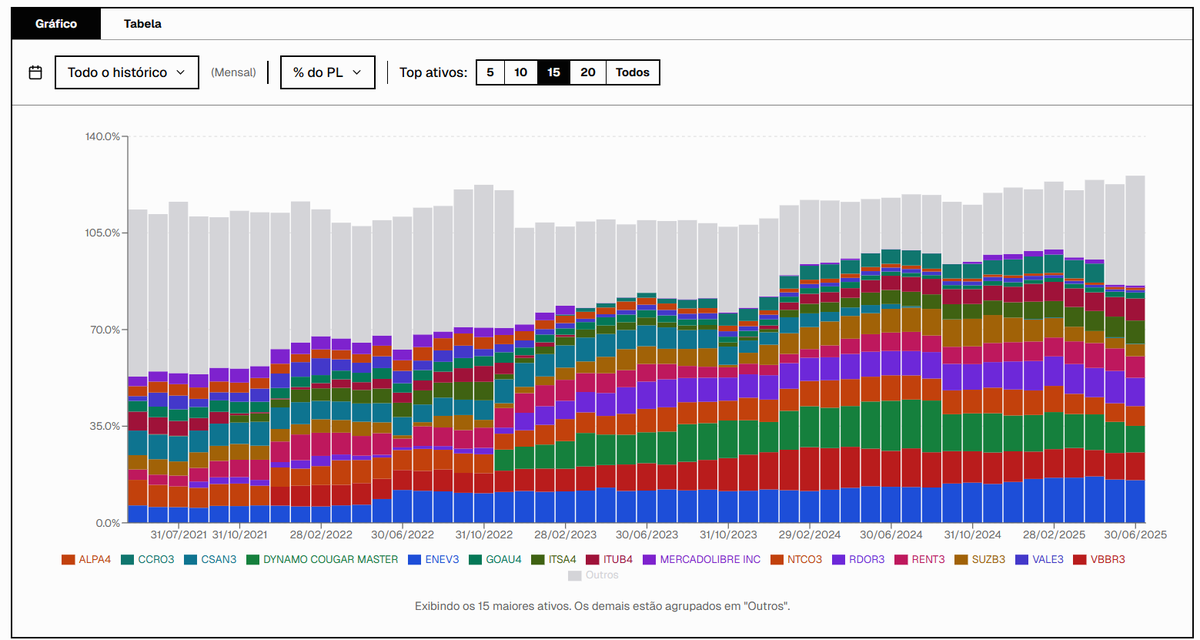Image resolution: width=1200 pixels, height=640 pixels.
Task: Click the 0.0% y-axis label
Action: pos(108,523)
